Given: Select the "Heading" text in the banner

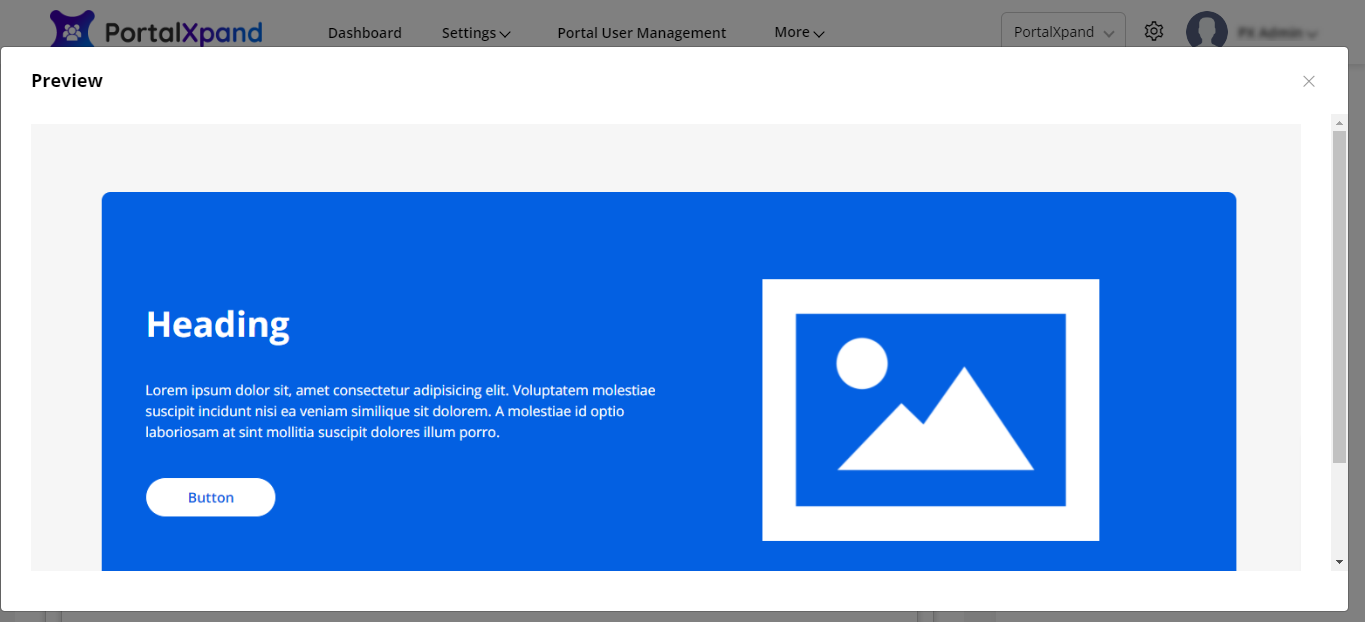Looking at the screenshot, I should [218, 324].
